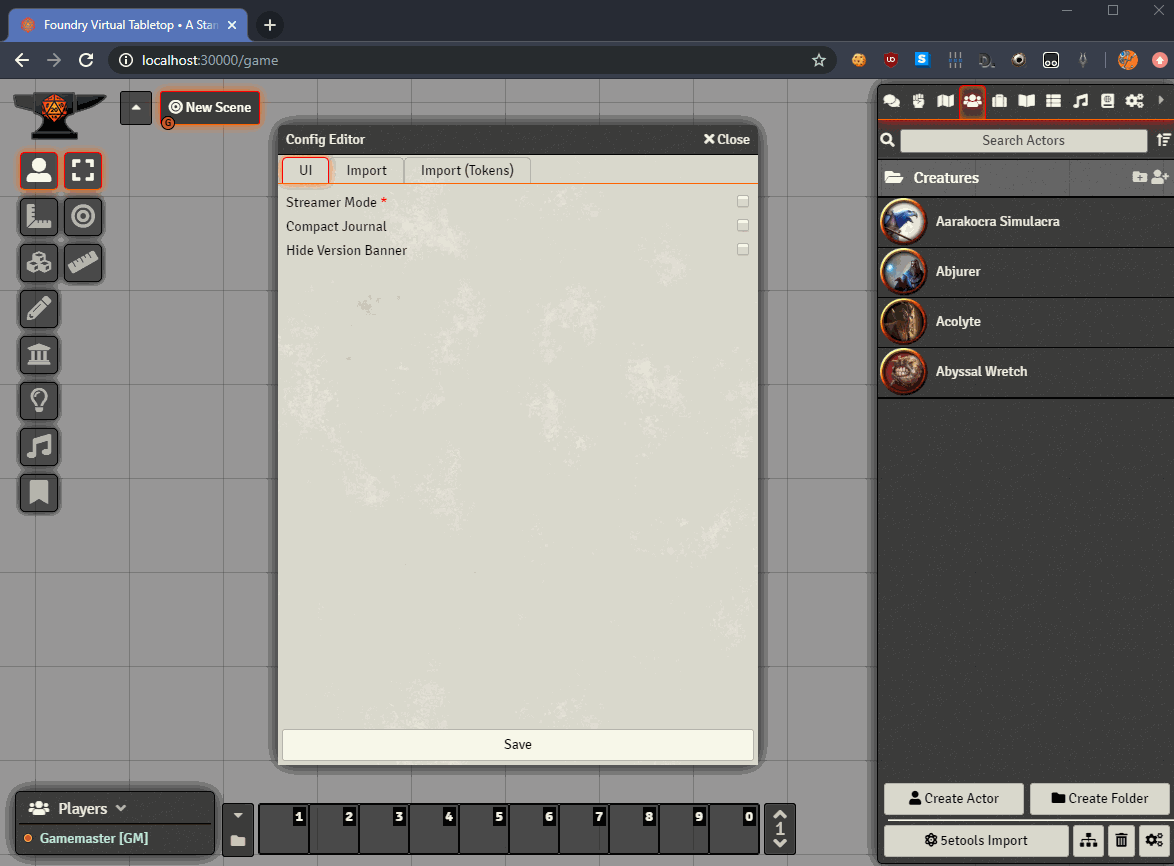Open the Journal Notes bookmark tool

[39, 493]
